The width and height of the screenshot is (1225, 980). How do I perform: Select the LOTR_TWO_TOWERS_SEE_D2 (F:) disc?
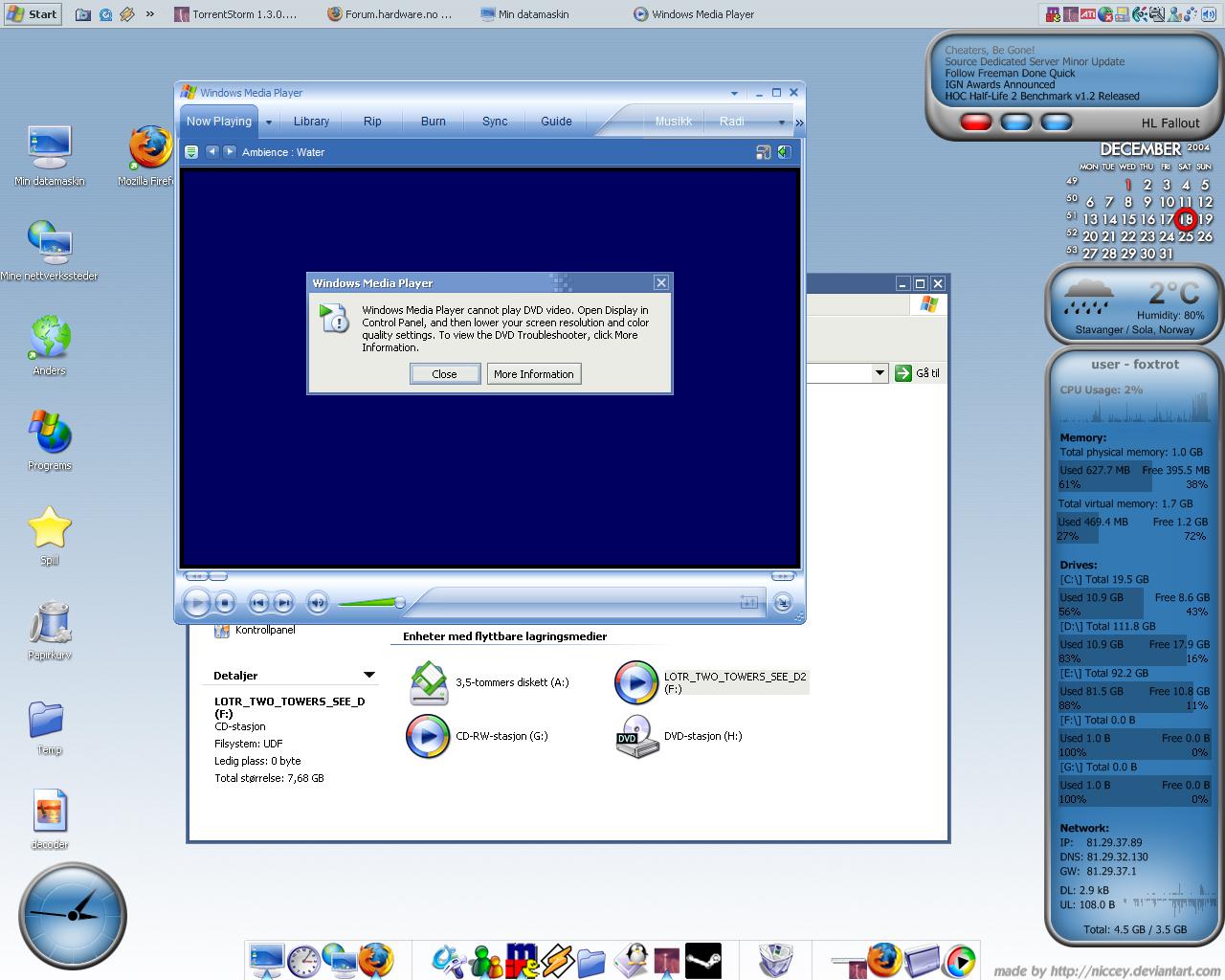coord(711,682)
